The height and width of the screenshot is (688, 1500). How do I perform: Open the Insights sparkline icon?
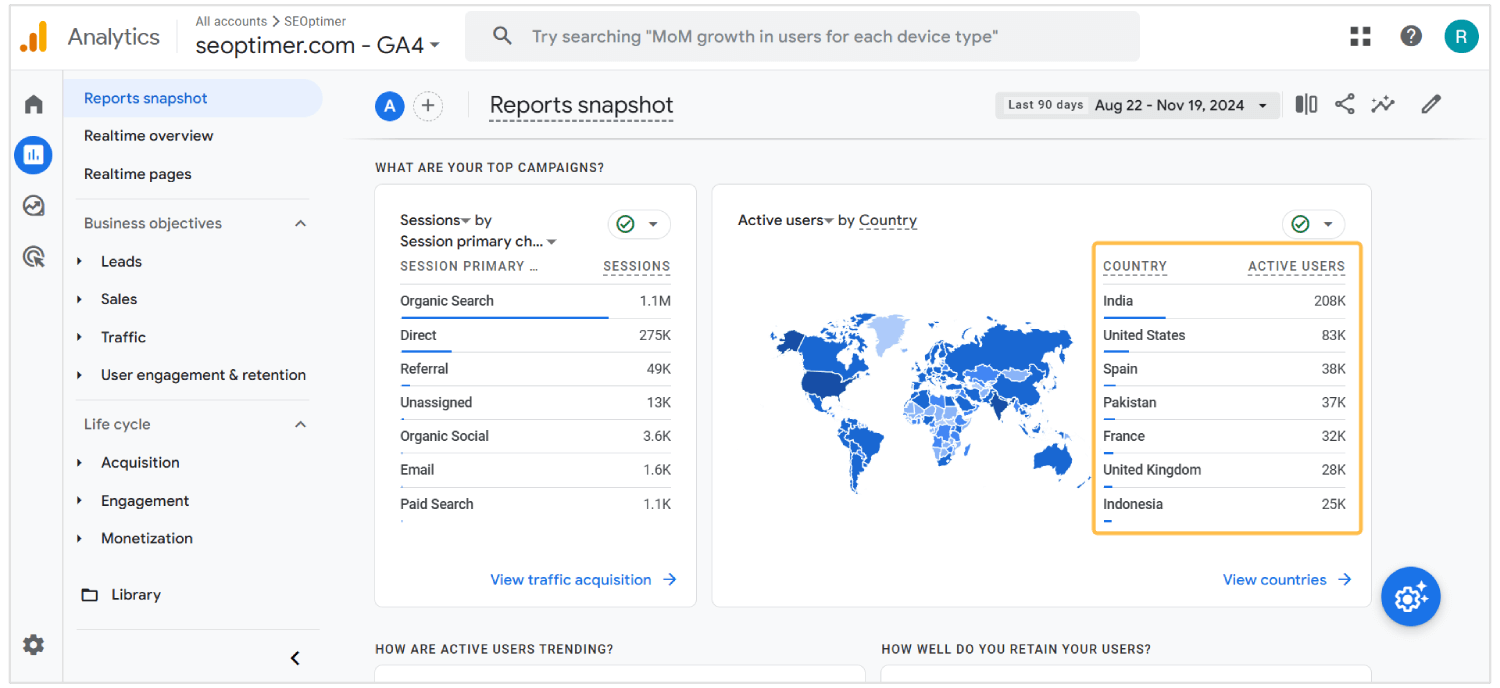[x=1383, y=104]
